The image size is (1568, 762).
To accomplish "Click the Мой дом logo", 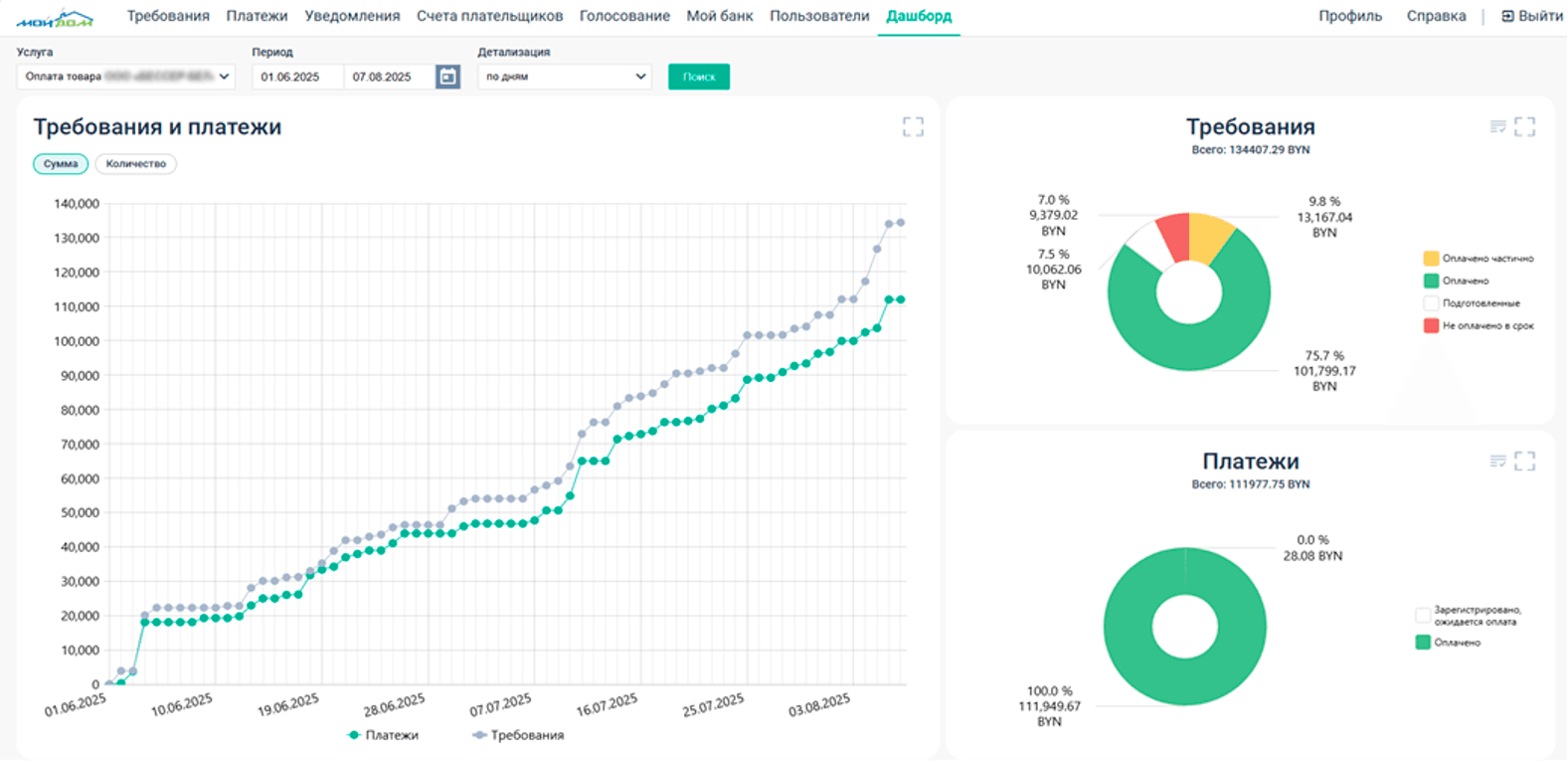I will [x=55, y=17].
